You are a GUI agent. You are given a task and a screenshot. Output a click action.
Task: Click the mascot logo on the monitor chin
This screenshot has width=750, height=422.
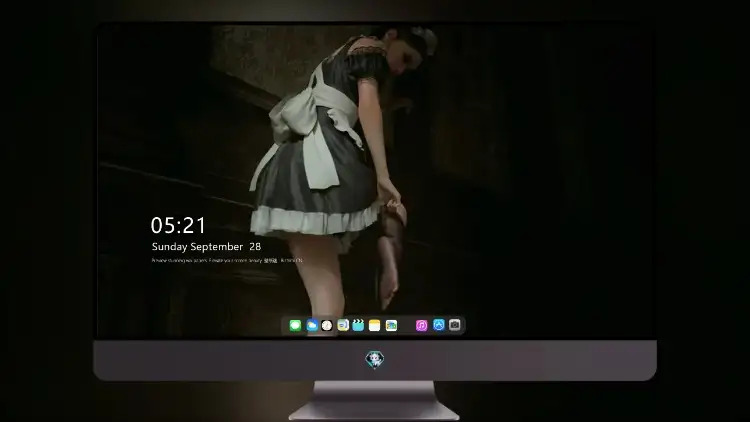click(x=375, y=359)
